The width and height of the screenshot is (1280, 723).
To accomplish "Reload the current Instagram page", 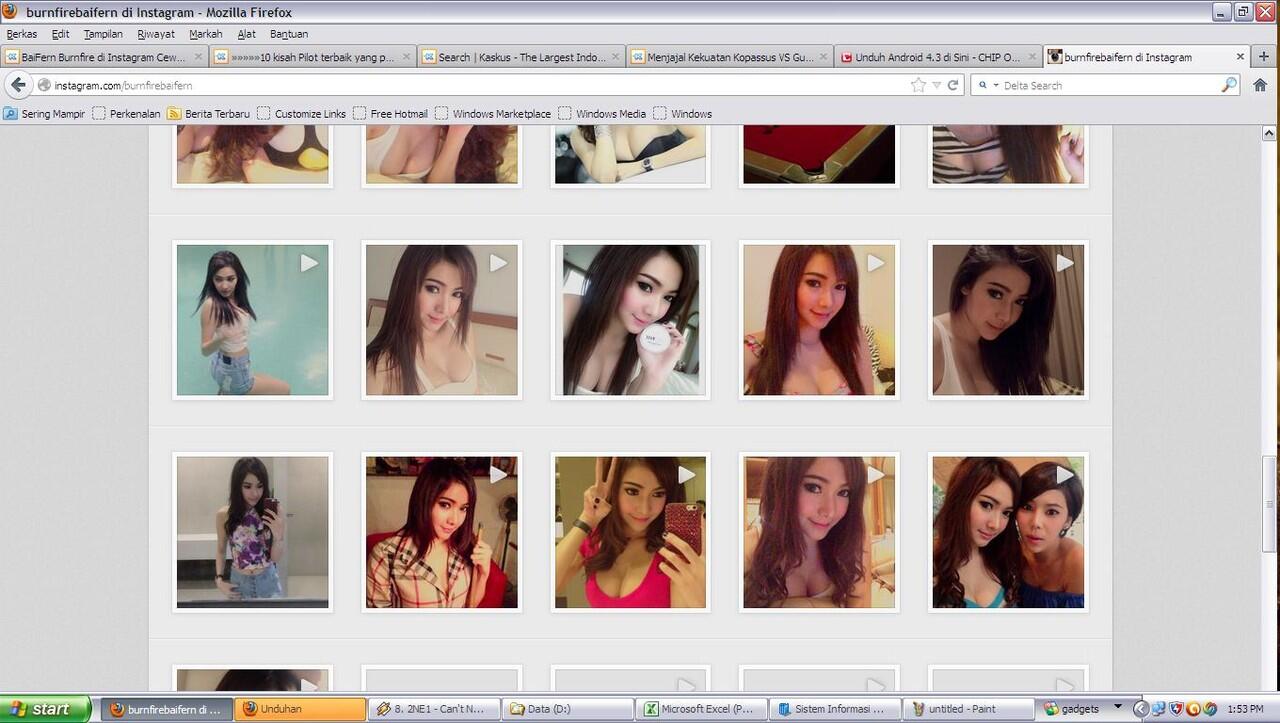I will click(953, 85).
